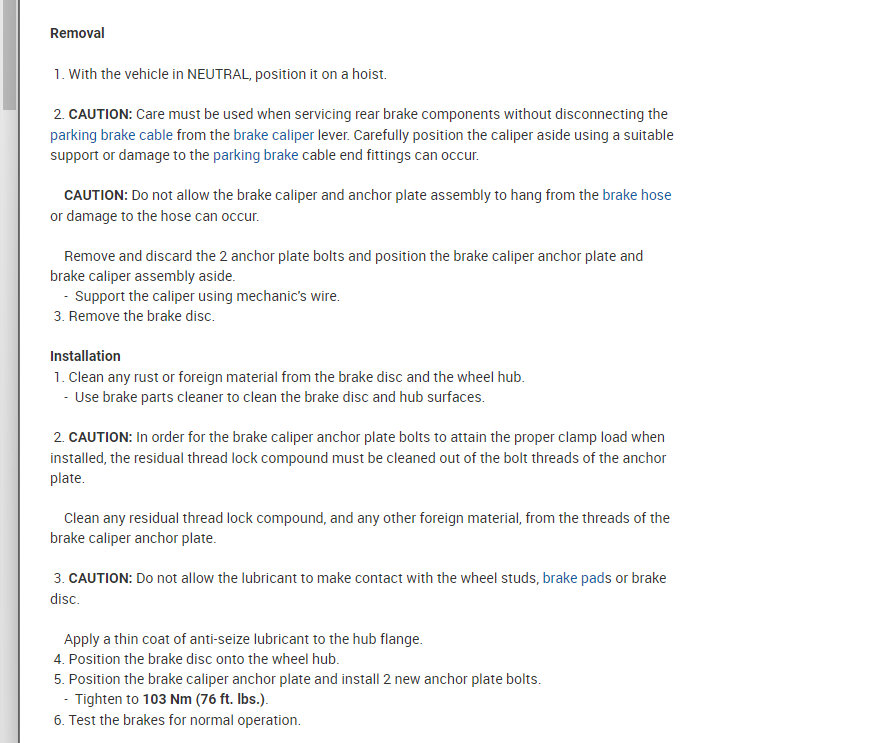Viewport: 876px width, 743px height.
Task: Open the 'parking brake cable' link
Action: 111,135
